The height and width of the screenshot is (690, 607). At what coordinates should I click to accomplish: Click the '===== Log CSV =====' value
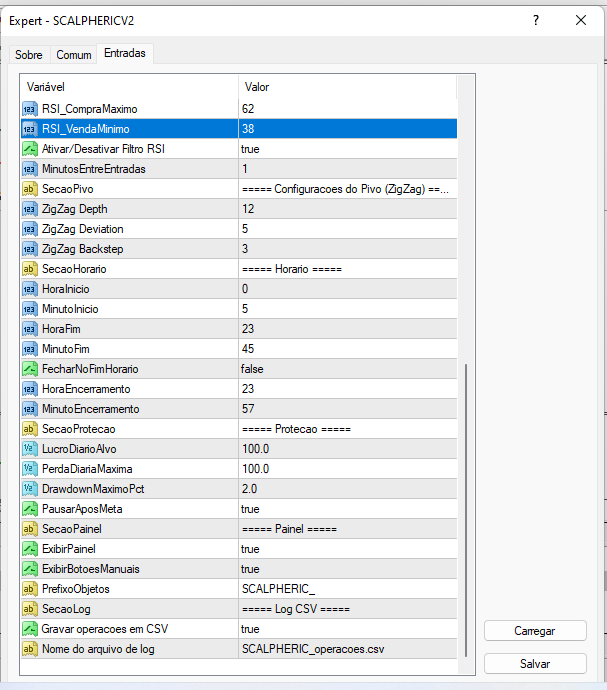[296, 609]
